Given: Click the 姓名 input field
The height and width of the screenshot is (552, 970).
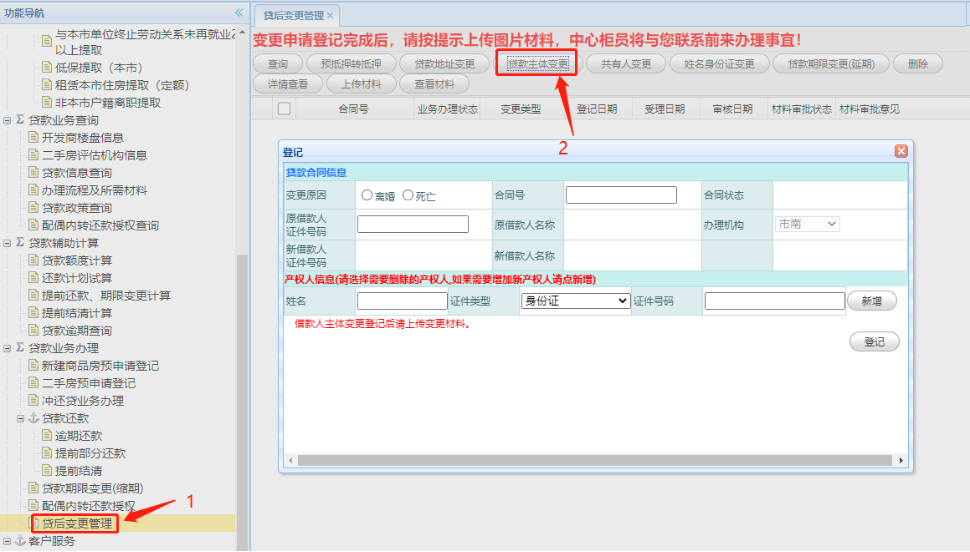Looking at the screenshot, I should click(402, 301).
